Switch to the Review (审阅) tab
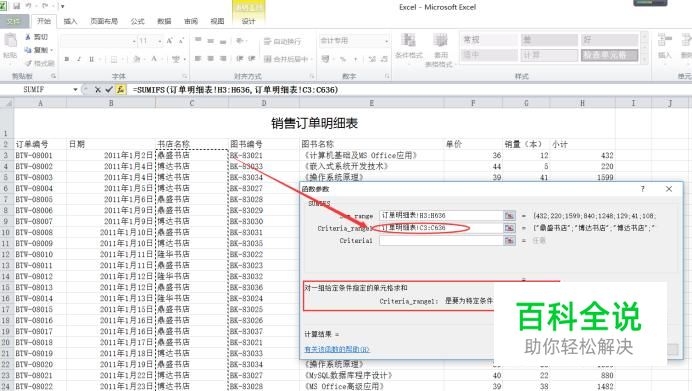Viewport: 692px width, 391px height. tap(191, 21)
